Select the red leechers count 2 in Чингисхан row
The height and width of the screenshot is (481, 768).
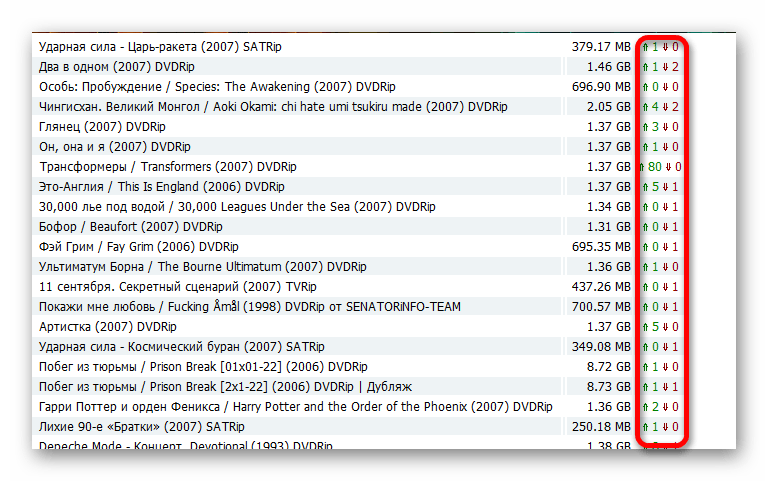[675, 107]
